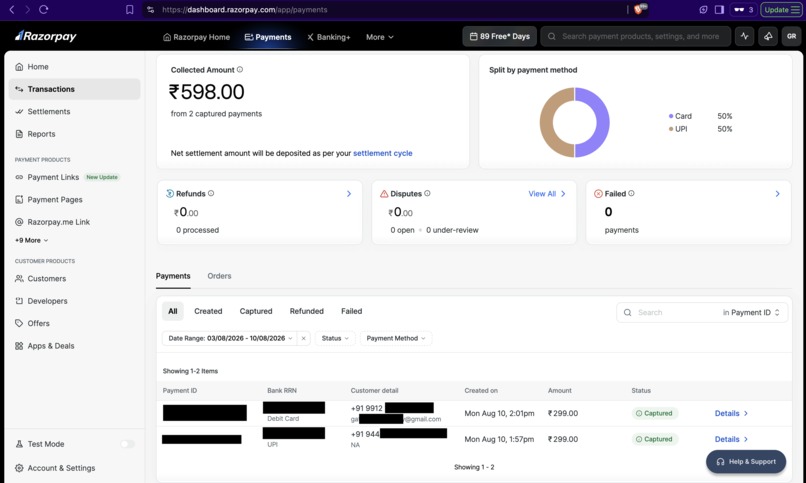This screenshot has width=806, height=483.
Task: Open Refunds card chevron arrow
Action: (x=349, y=194)
